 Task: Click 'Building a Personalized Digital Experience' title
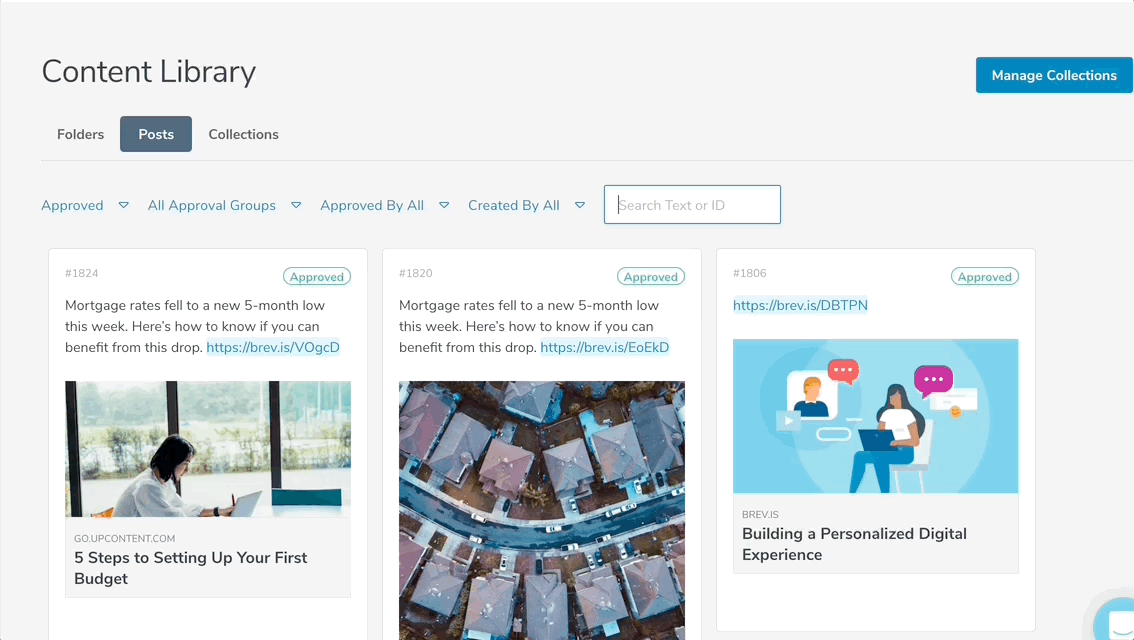click(x=854, y=544)
